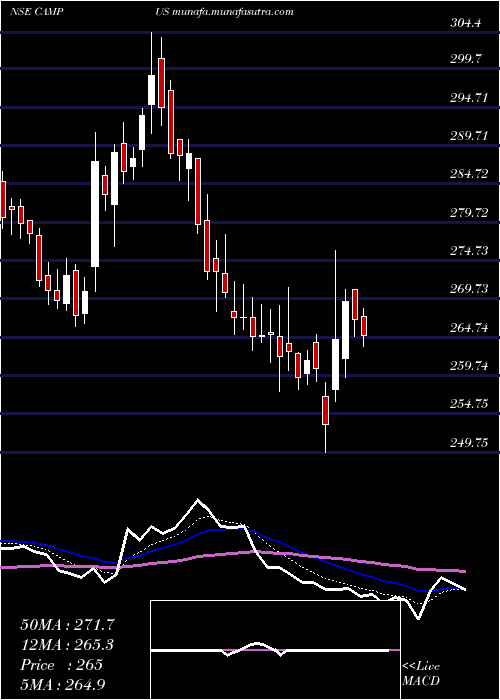This screenshot has width=500, height=700.
Task: Click the 12MA : 265.3 readout
Action: [67, 645]
